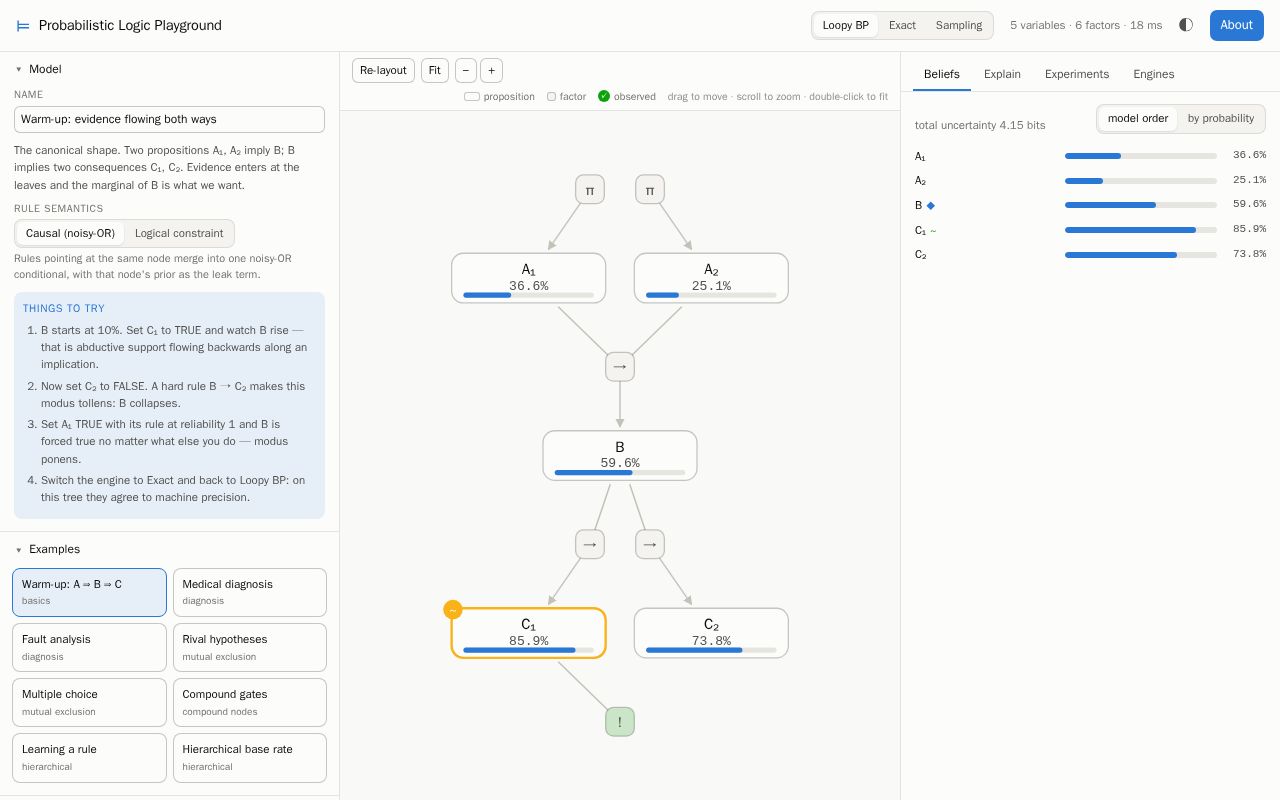Load the Rival hypotheses example
This screenshot has height=800, width=1280.
(250, 648)
